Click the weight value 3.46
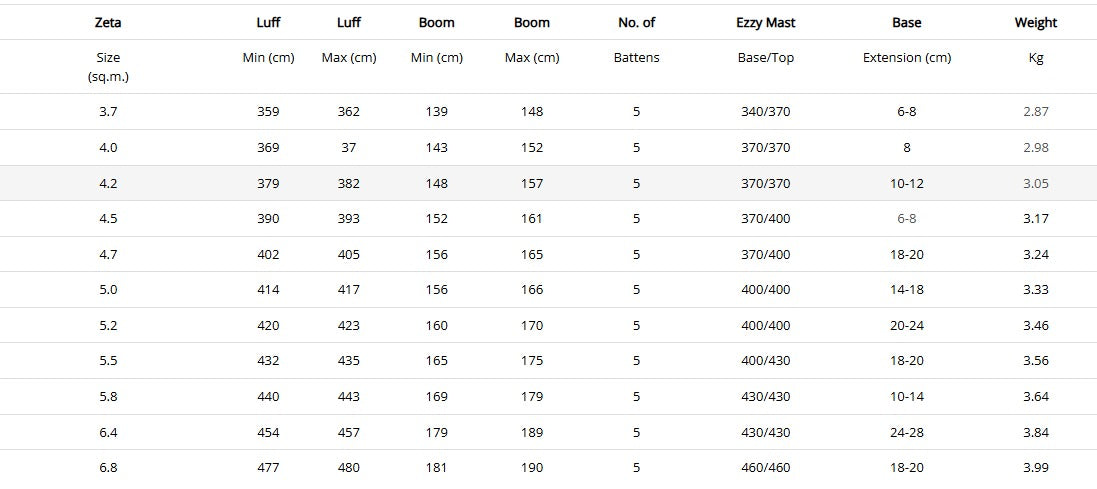The width and height of the screenshot is (1097, 489). (x=1035, y=325)
